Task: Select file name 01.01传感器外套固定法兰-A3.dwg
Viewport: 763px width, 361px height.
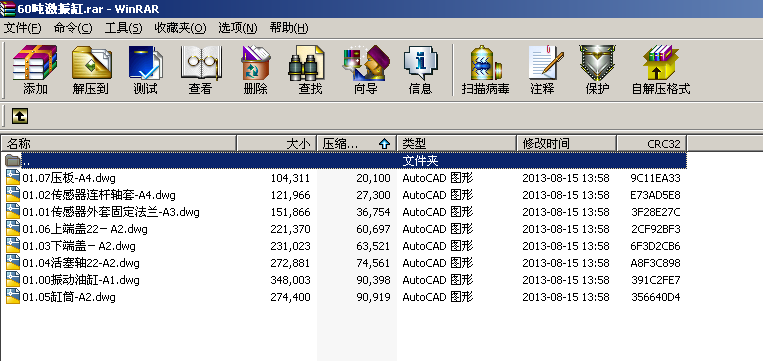Action: [111, 212]
